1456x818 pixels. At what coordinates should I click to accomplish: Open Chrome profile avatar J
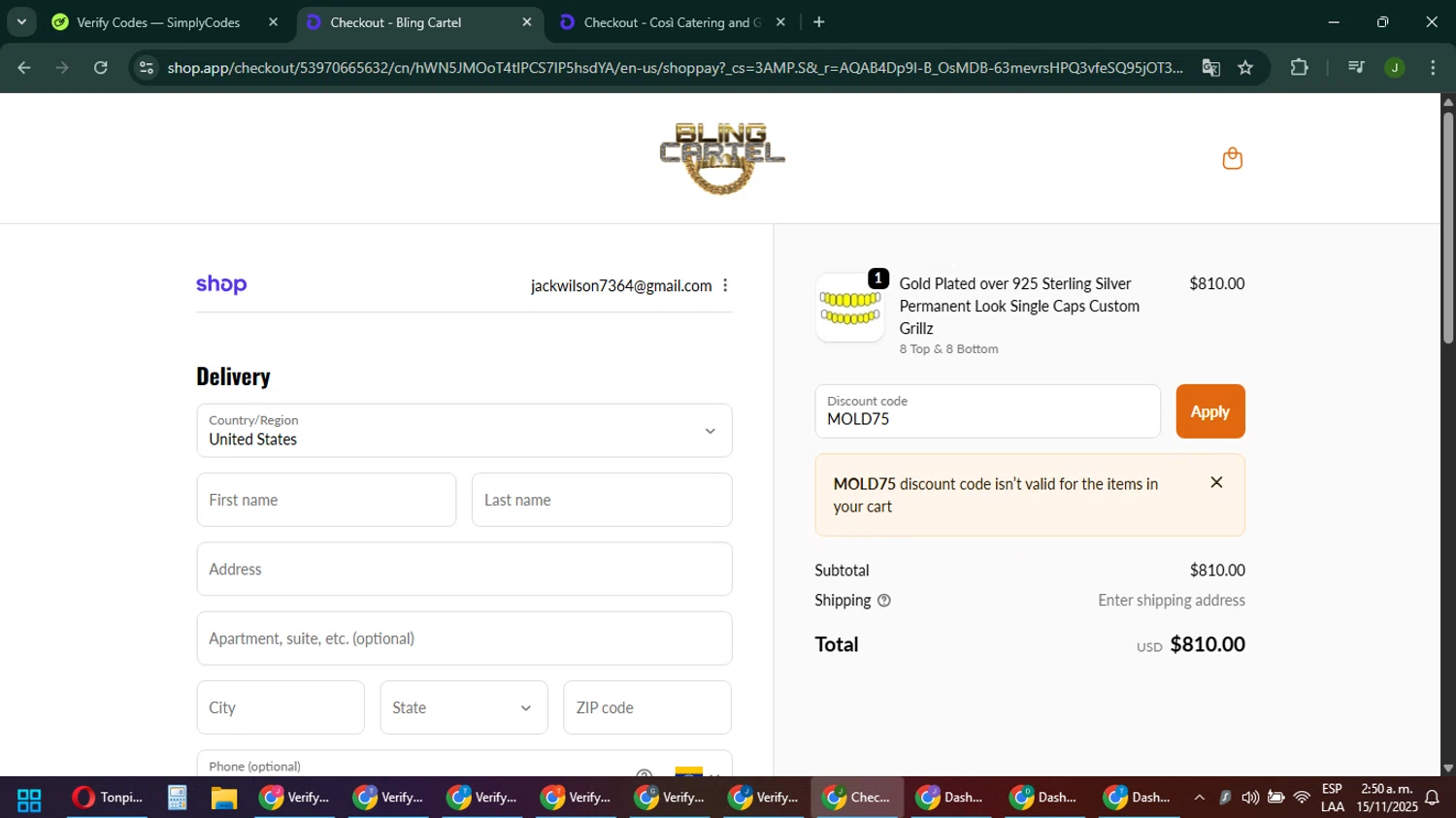tap(1395, 68)
